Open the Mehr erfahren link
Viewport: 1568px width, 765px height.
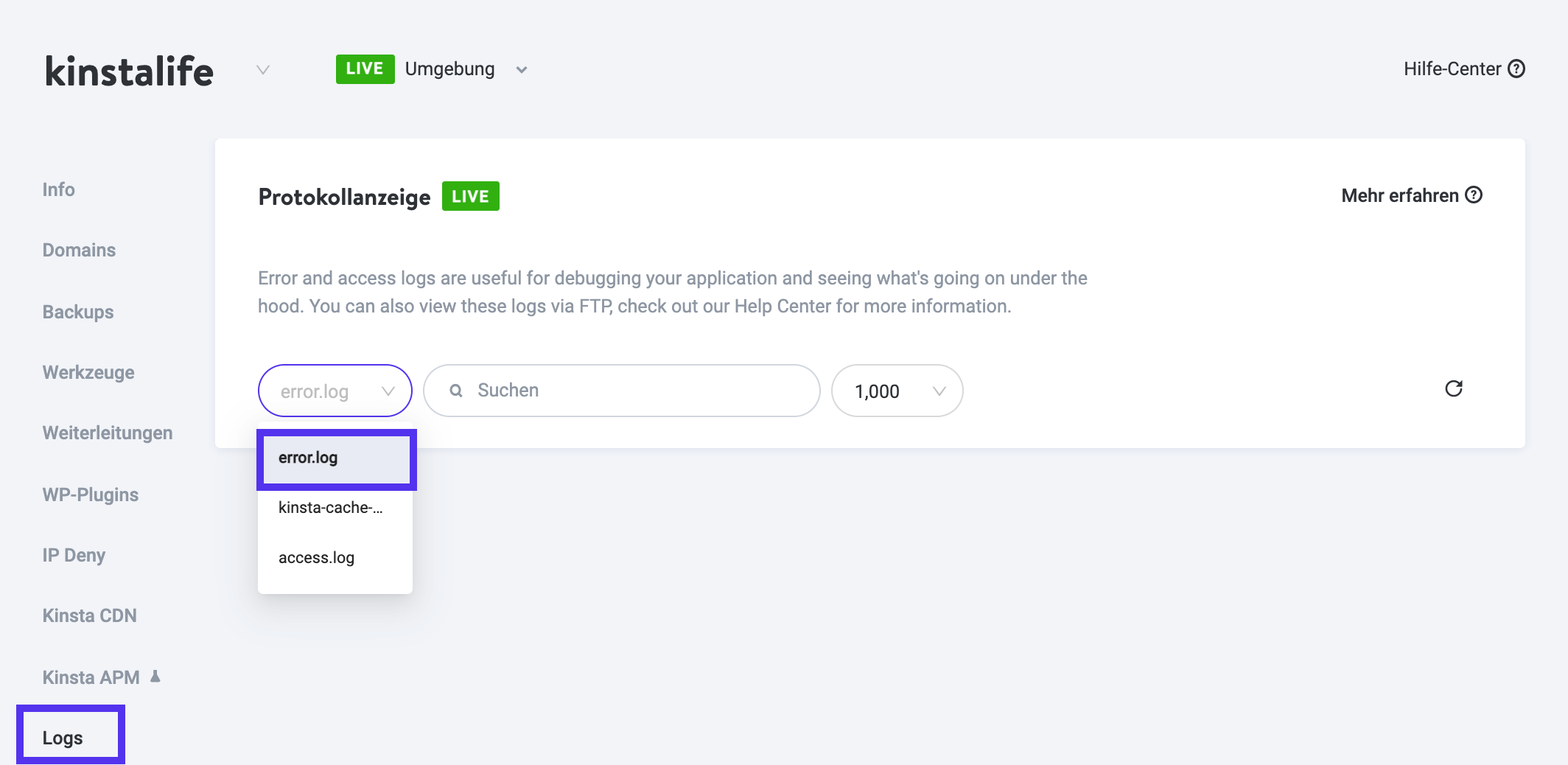[x=1399, y=195]
